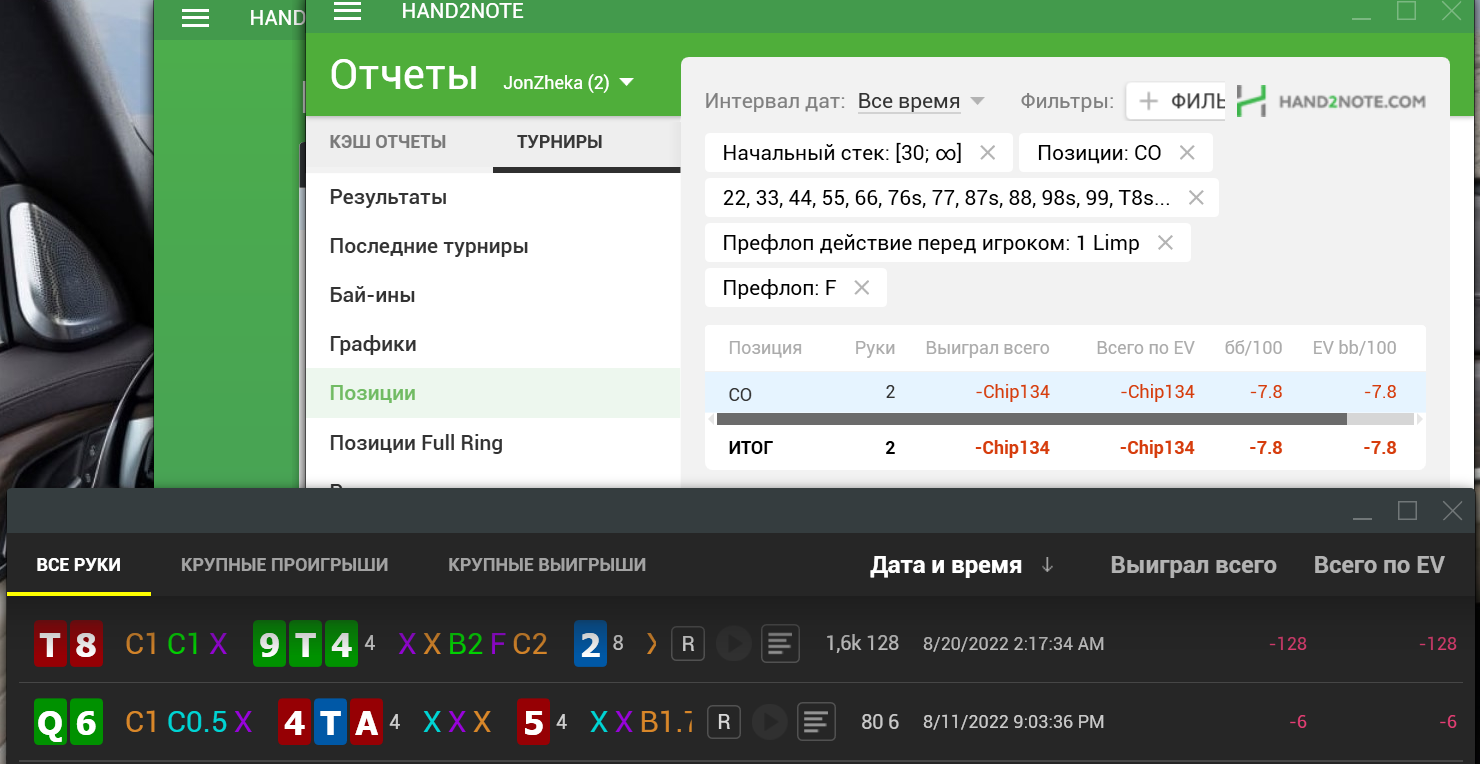Click the 9 flop card in T8 hand
This screenshot has height=764, width=1480.
click(270, 644)
